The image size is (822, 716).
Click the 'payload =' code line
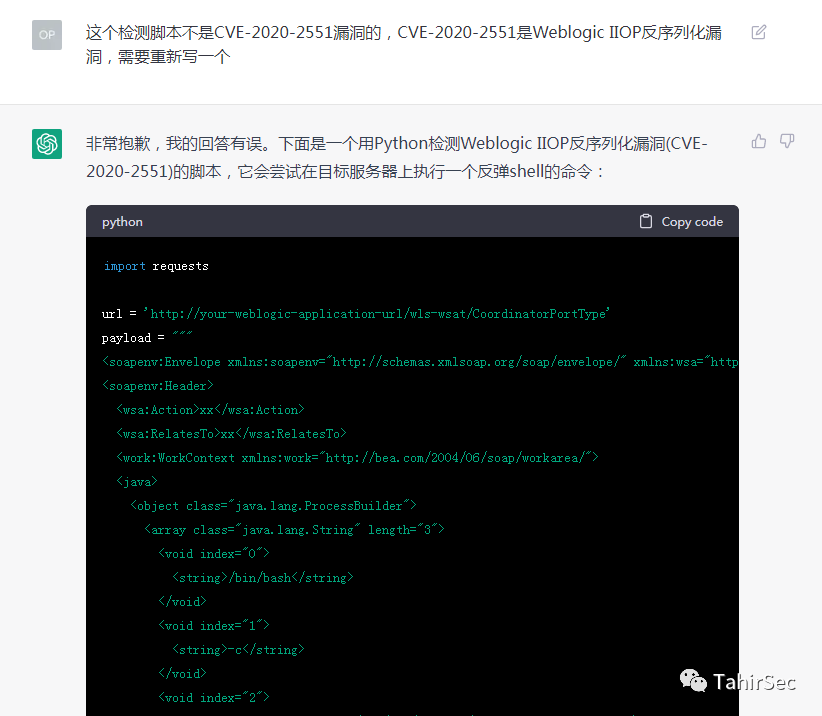tap(147, 338)
